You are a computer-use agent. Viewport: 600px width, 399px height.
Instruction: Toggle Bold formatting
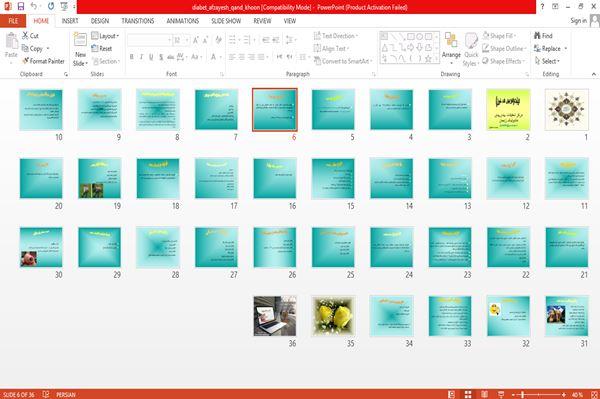click(132, 57)
